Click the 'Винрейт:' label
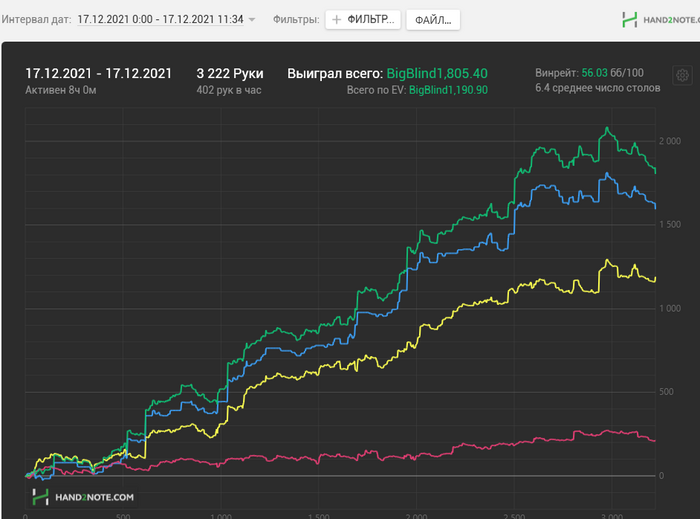Screen dimensions: 700x519 pos(557,73)
